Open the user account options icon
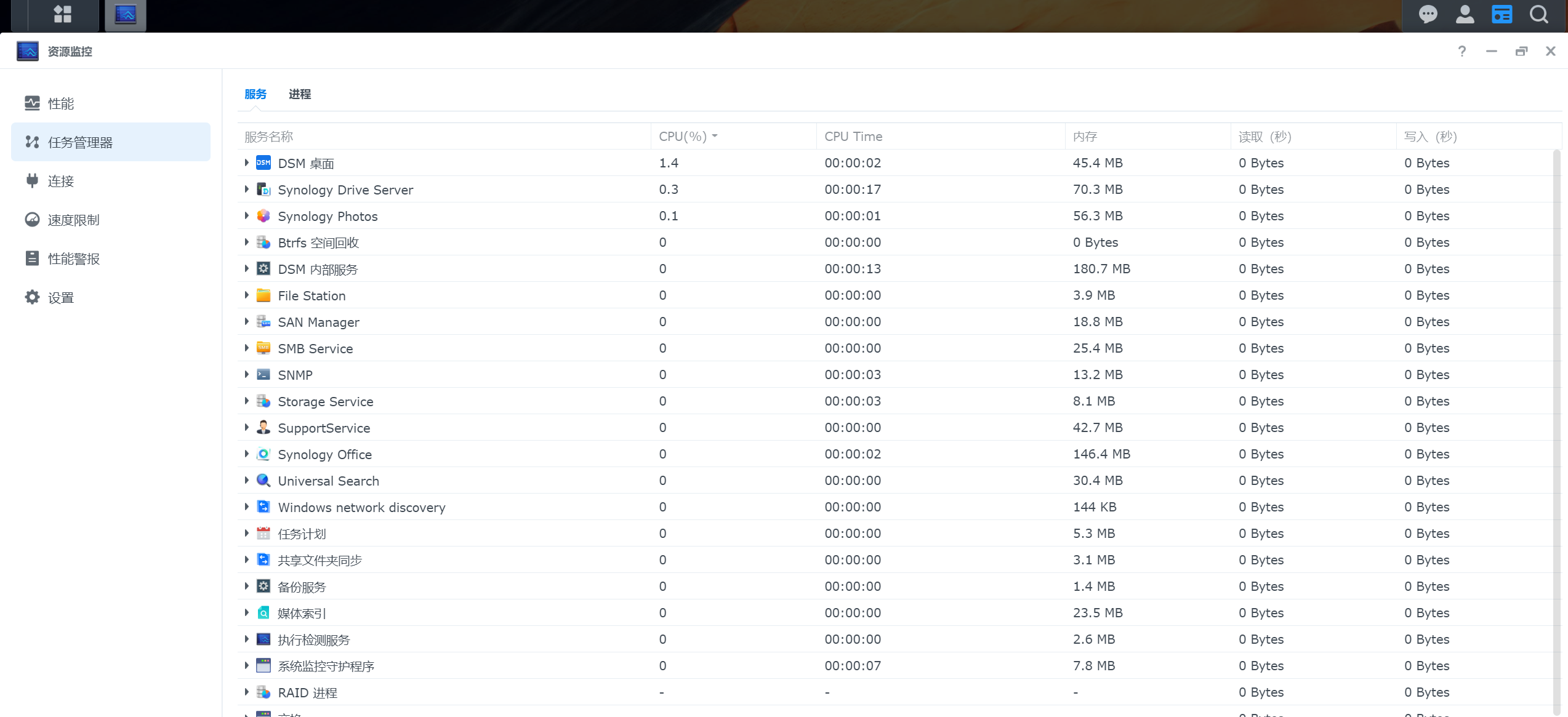The width and height of the screenshot is (1568, 717). 1465,14
